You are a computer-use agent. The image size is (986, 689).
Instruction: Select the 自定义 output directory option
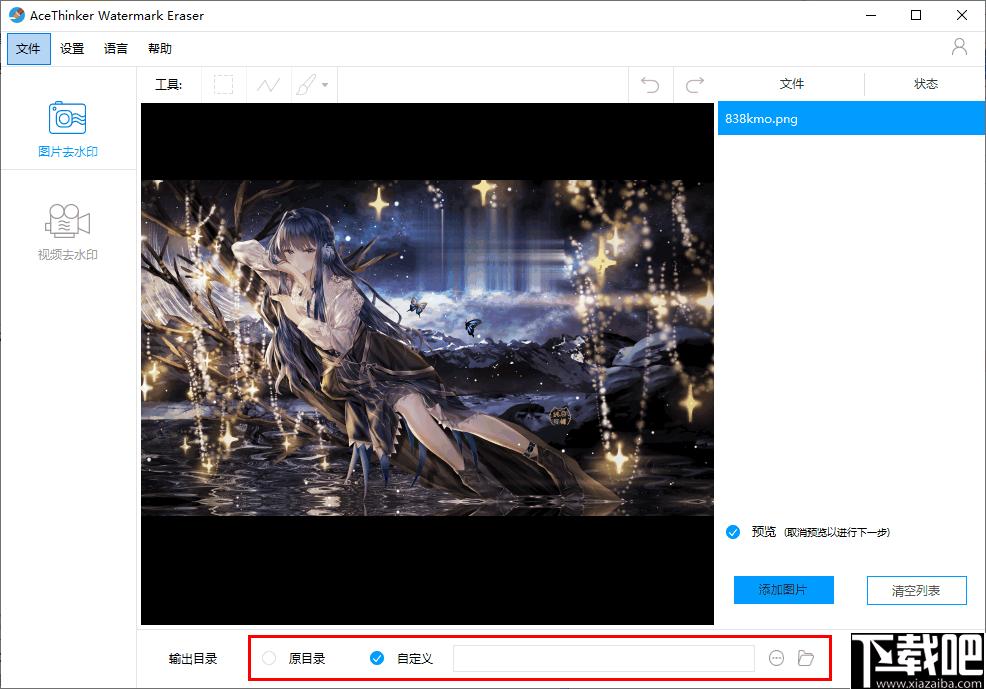(x=377, y=658)
